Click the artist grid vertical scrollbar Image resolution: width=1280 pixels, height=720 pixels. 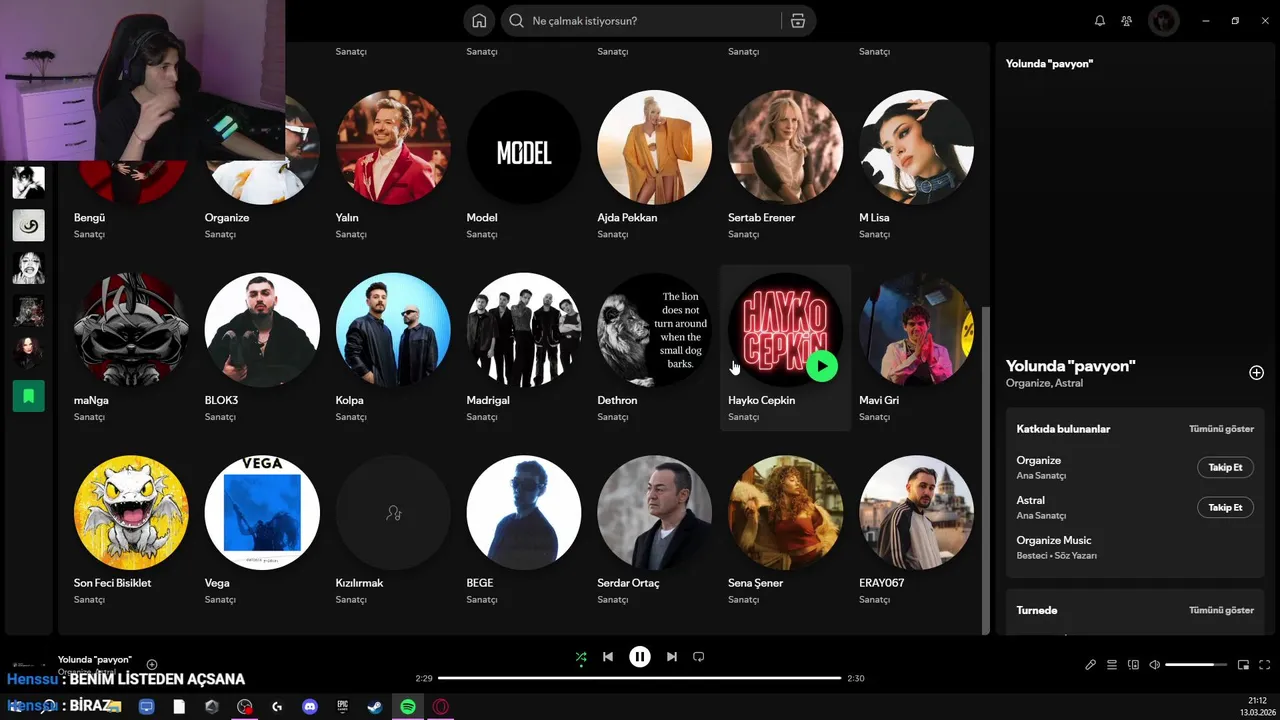[x=986, y=470]
